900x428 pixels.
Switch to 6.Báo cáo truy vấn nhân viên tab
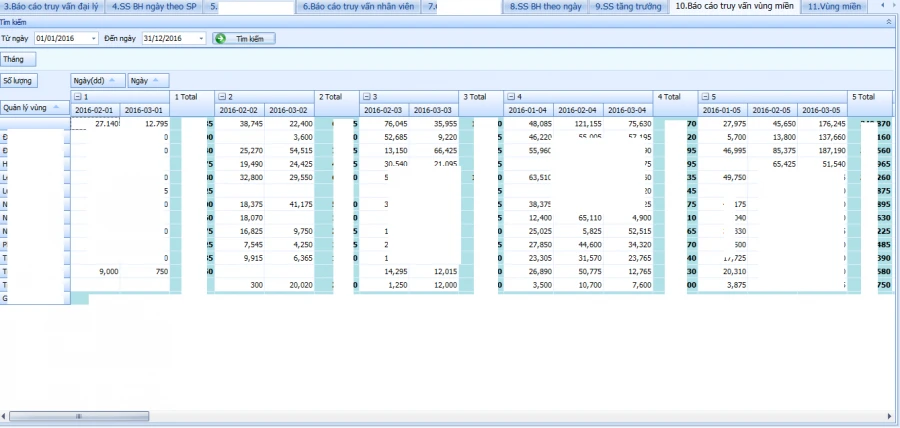click(358, 7)
